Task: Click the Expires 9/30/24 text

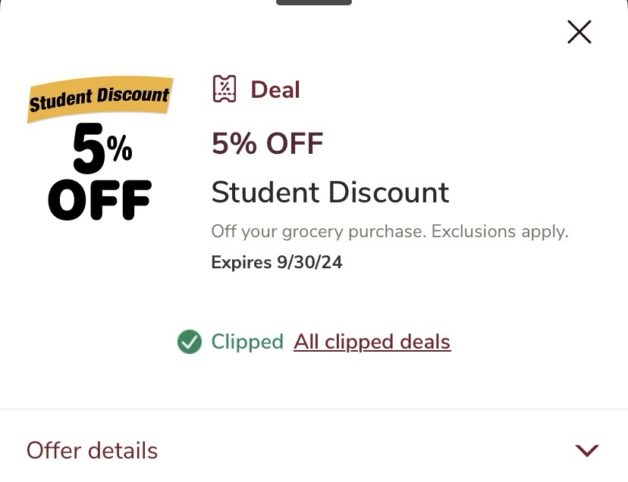Action: [277, 262]
